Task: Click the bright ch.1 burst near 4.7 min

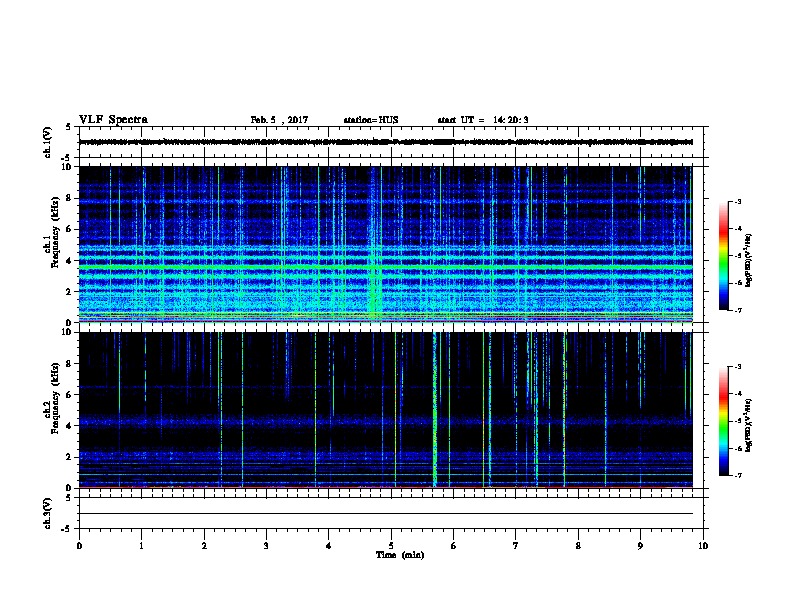Action: point(374,244)
